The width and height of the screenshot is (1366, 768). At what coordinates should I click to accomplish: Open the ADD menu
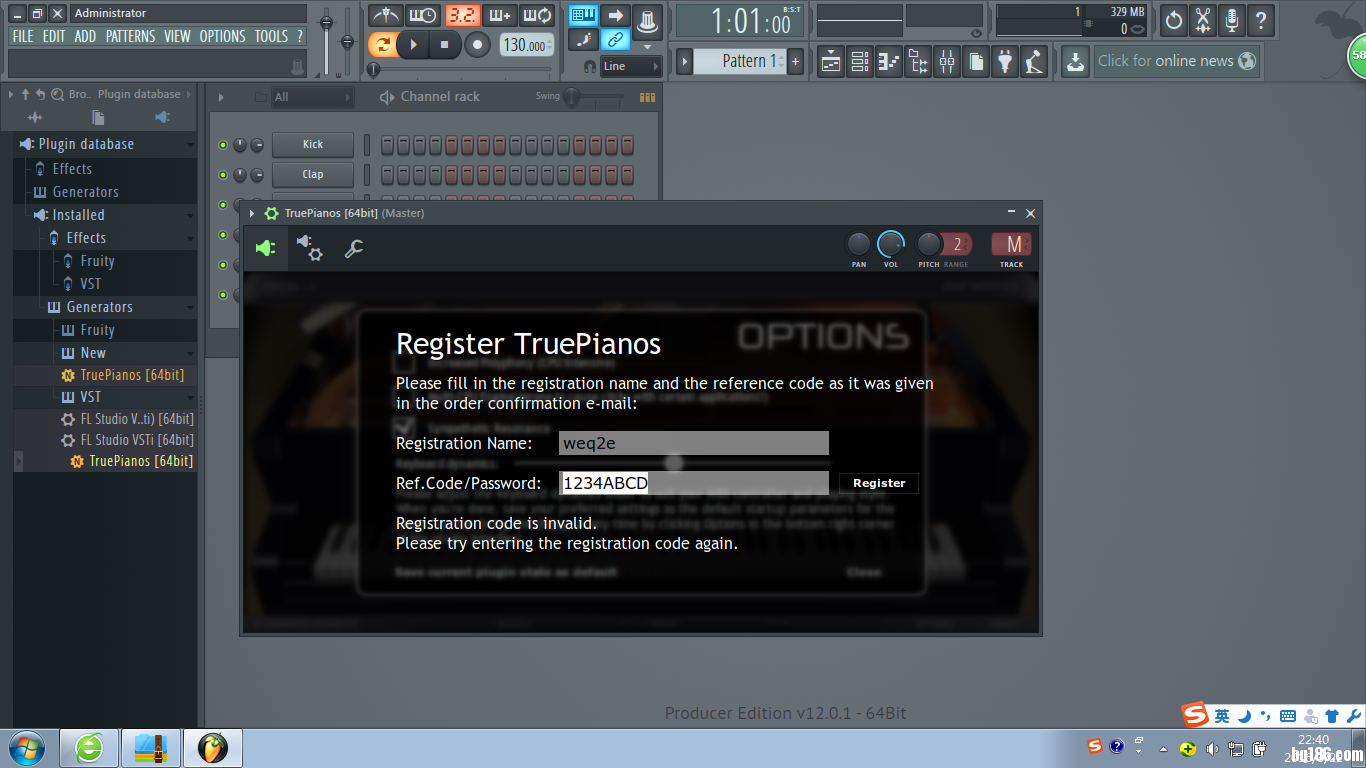coord(86,36)
